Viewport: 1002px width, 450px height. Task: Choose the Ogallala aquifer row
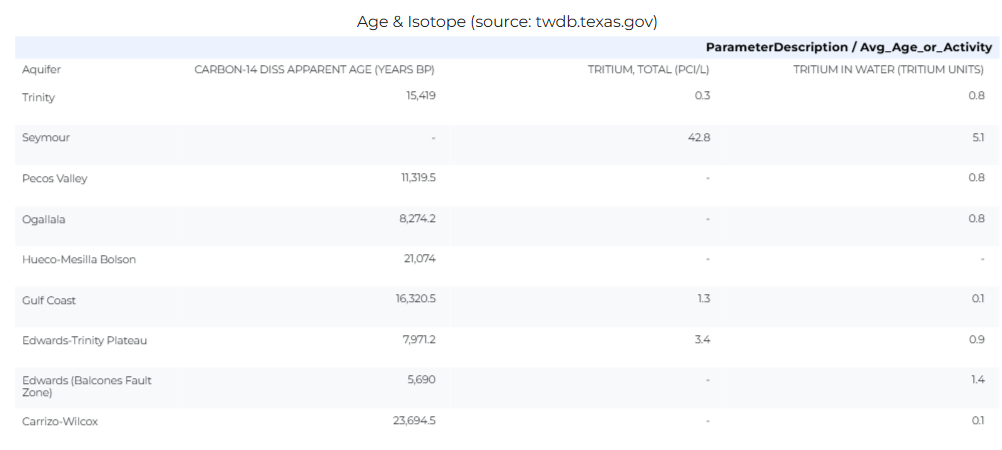(x=44, y=219)
